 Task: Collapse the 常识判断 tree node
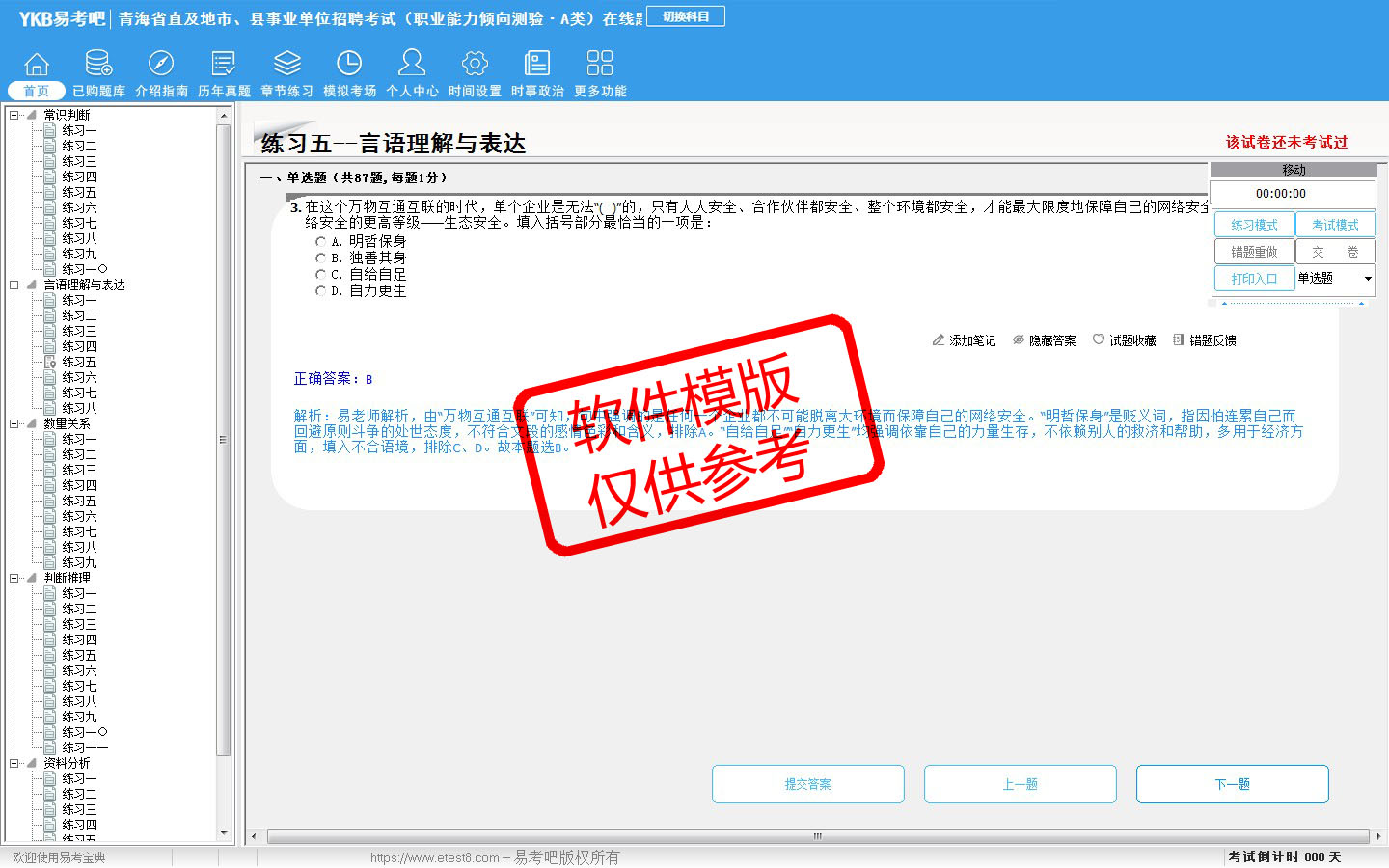click(x=14, y=115)
